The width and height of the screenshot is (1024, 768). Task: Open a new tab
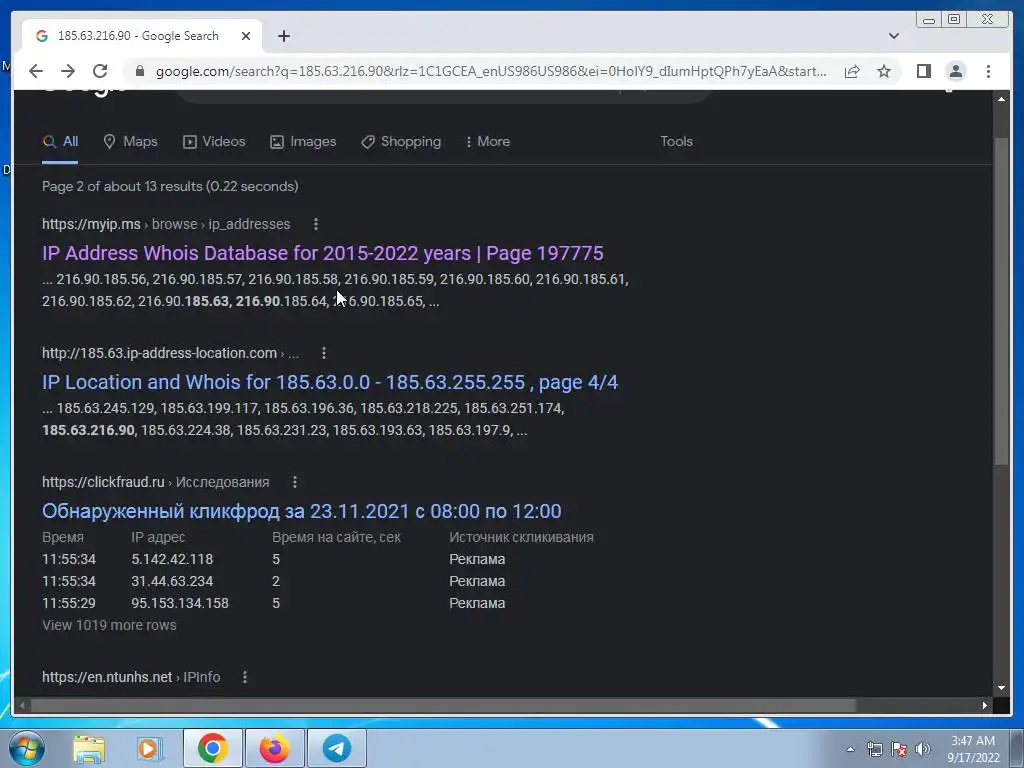click(283, 36)
